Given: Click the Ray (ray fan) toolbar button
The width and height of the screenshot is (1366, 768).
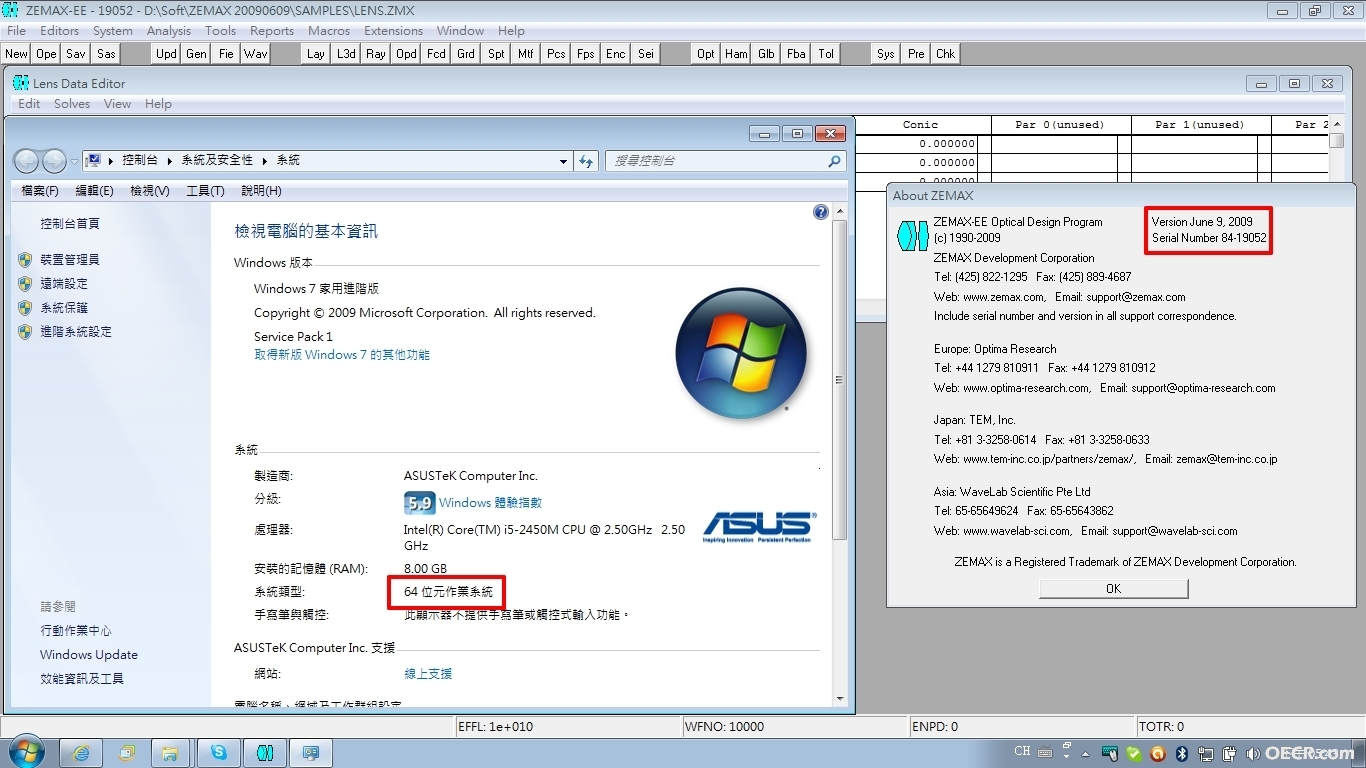Looking at the screenshot, I should click(x=377, y=54).
